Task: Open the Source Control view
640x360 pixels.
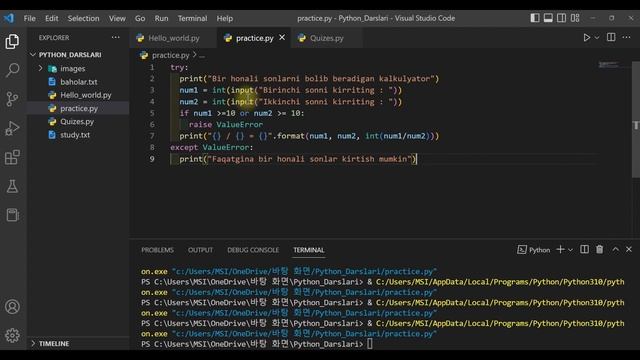Action: click(x=12, y=99)
